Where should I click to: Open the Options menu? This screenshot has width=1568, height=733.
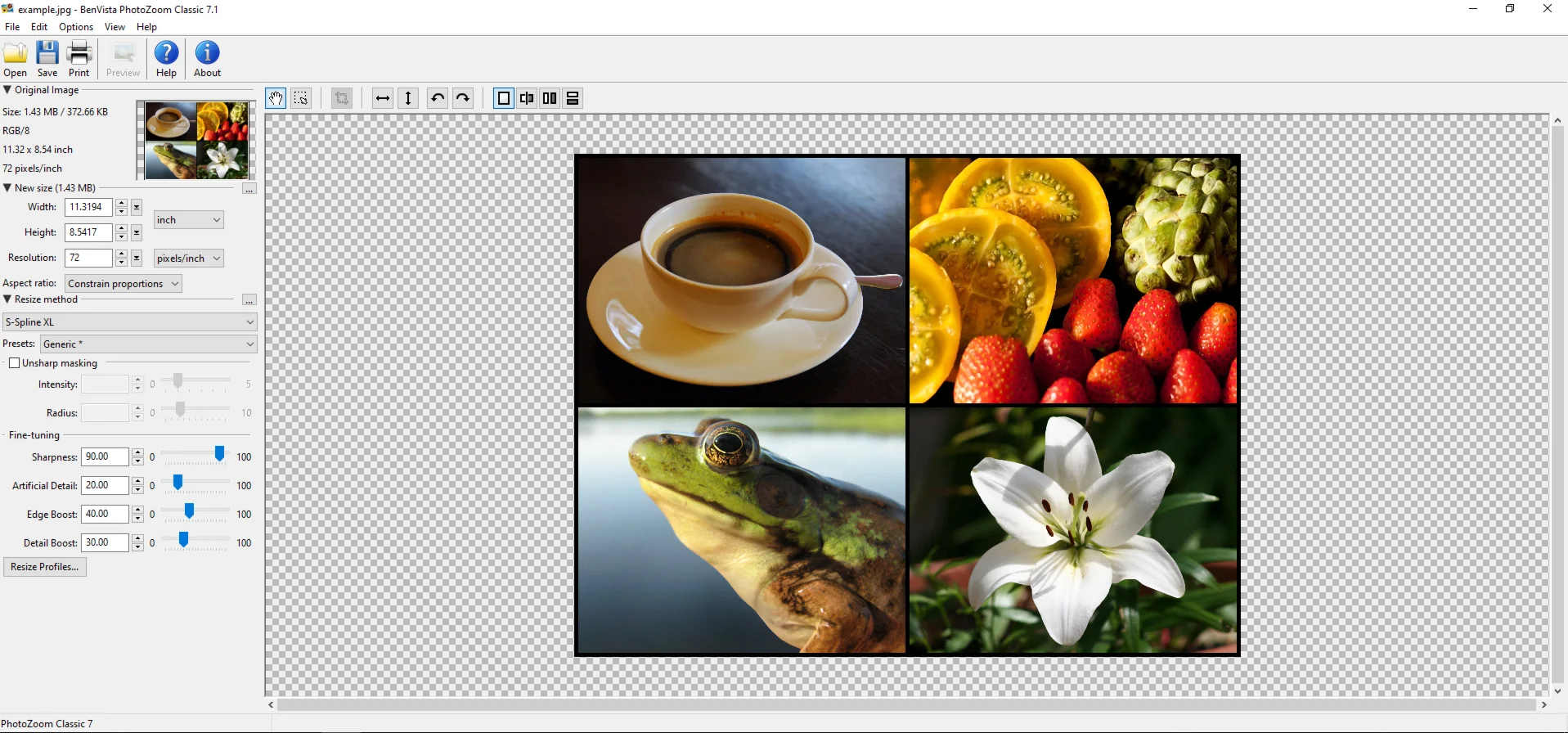[76, 27]
